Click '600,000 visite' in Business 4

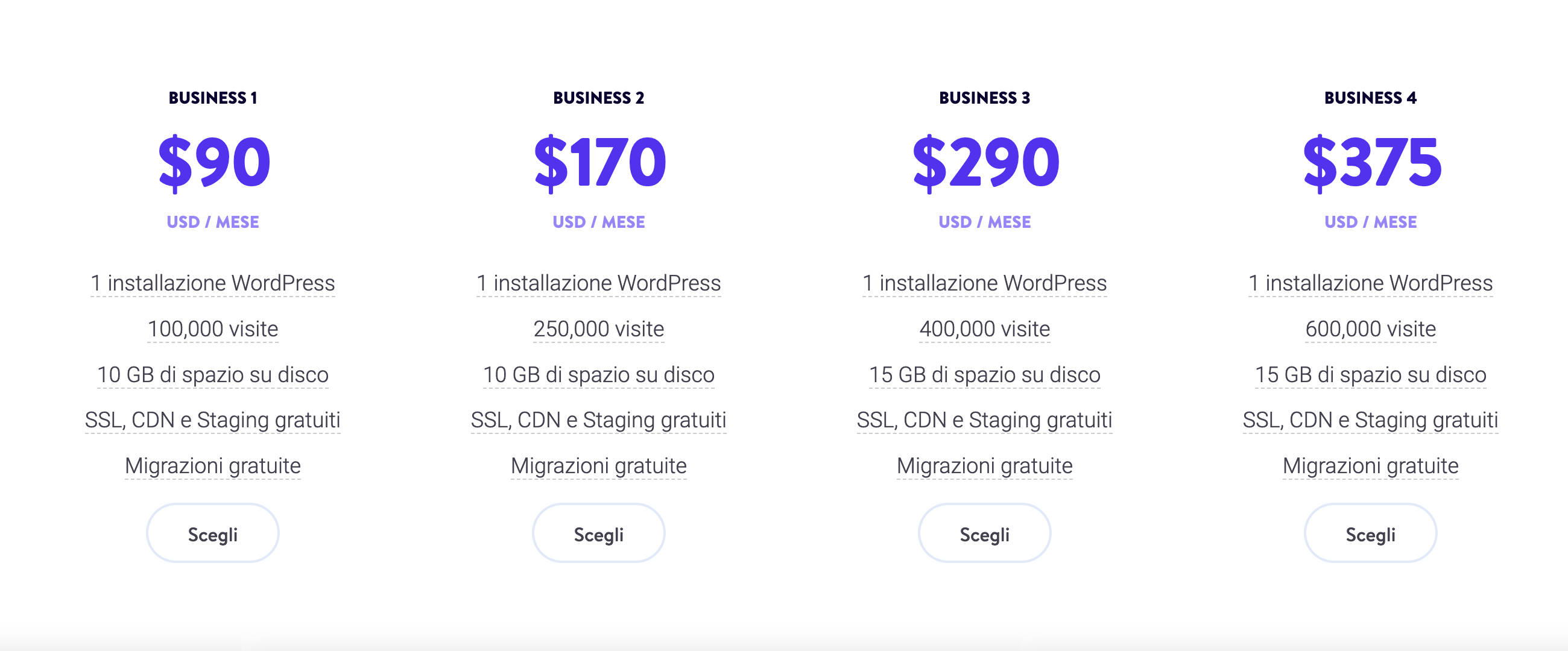coord(1370,329)
